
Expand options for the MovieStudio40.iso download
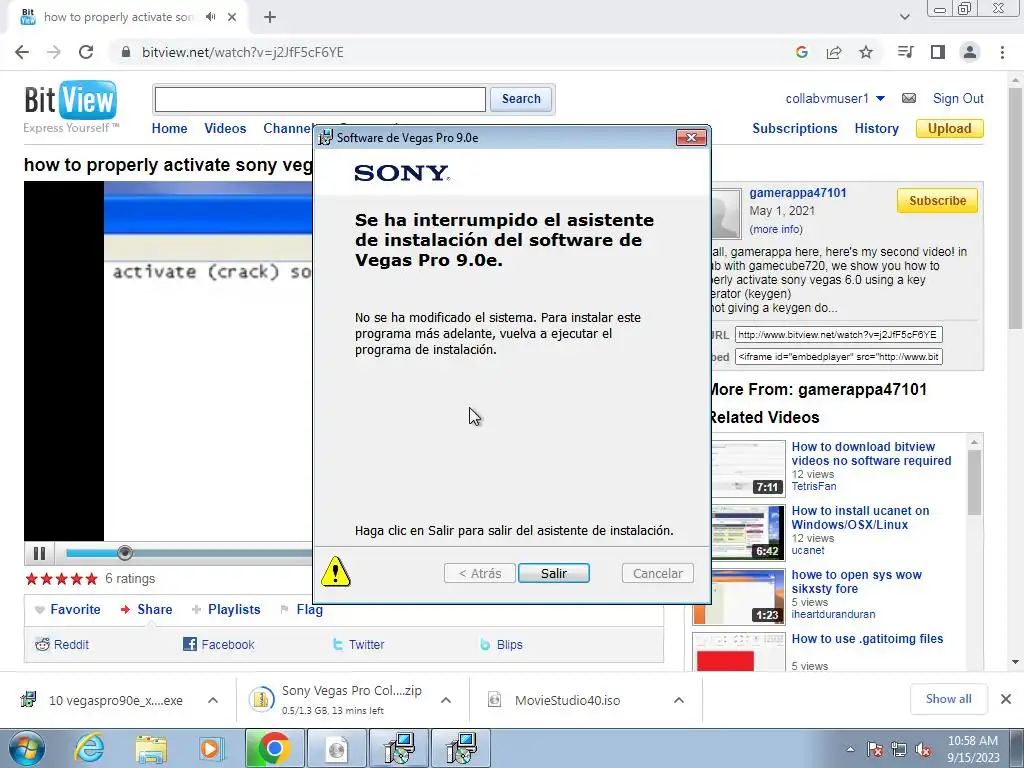click(679, 700)
